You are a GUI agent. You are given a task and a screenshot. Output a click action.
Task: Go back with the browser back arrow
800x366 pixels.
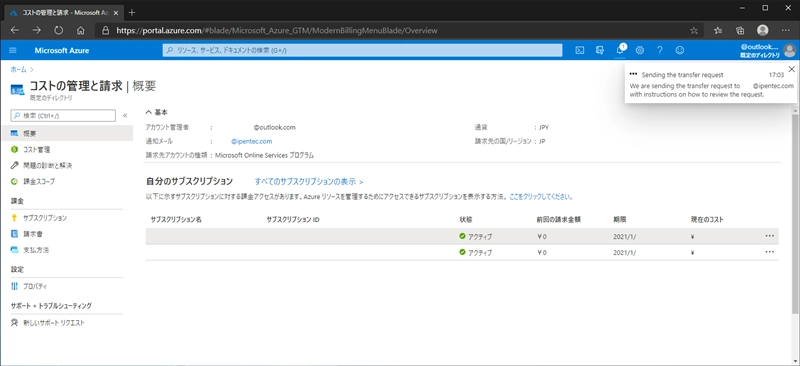coord(14,31)
